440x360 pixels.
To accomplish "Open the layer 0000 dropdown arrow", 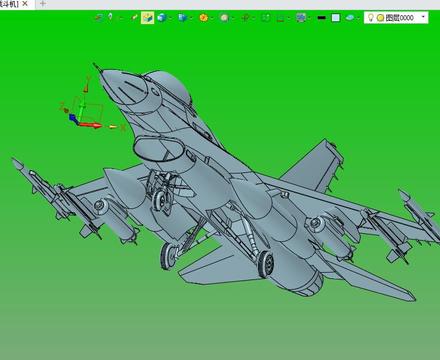I will tap(423, 17).
